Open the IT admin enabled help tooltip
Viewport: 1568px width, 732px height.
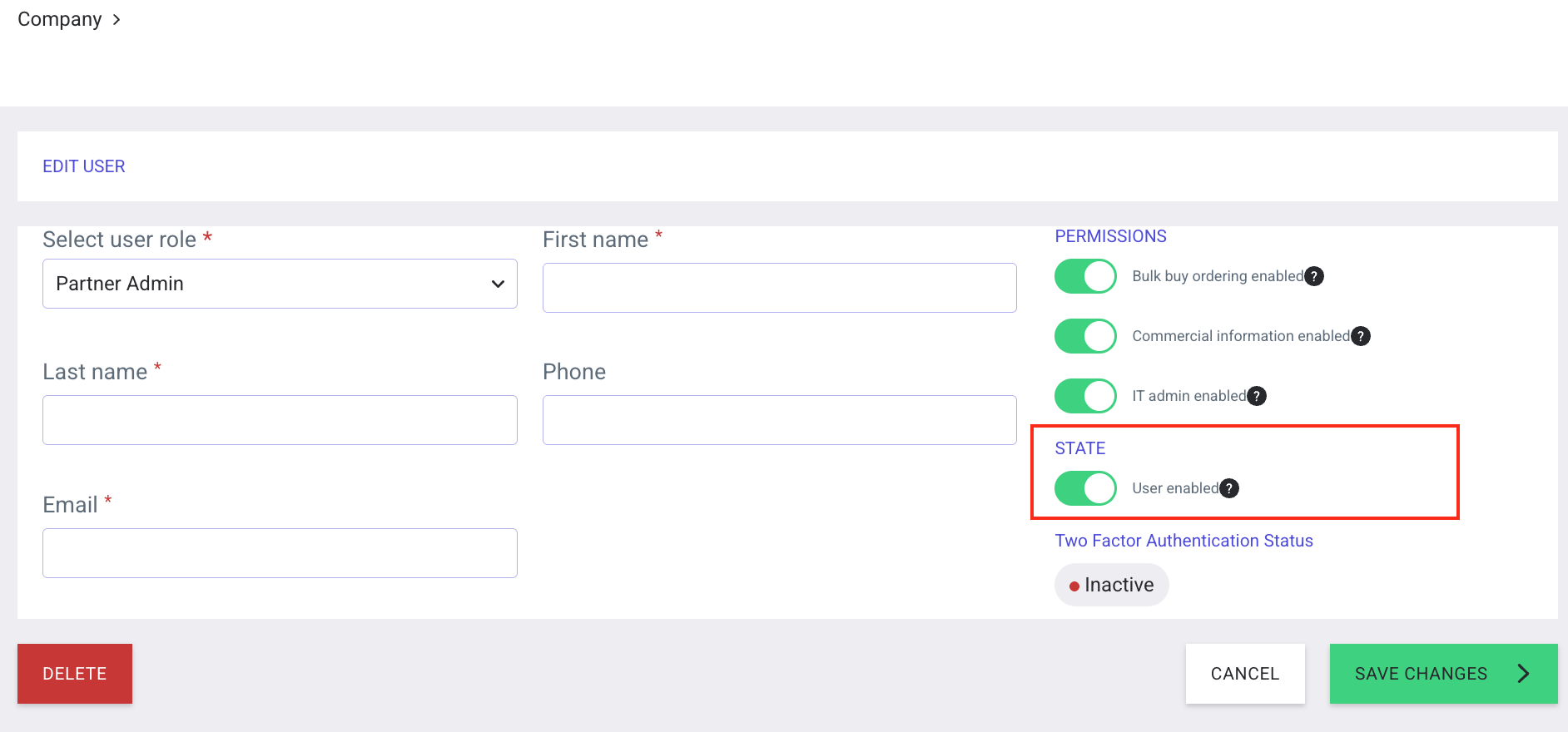(1257, 396)
